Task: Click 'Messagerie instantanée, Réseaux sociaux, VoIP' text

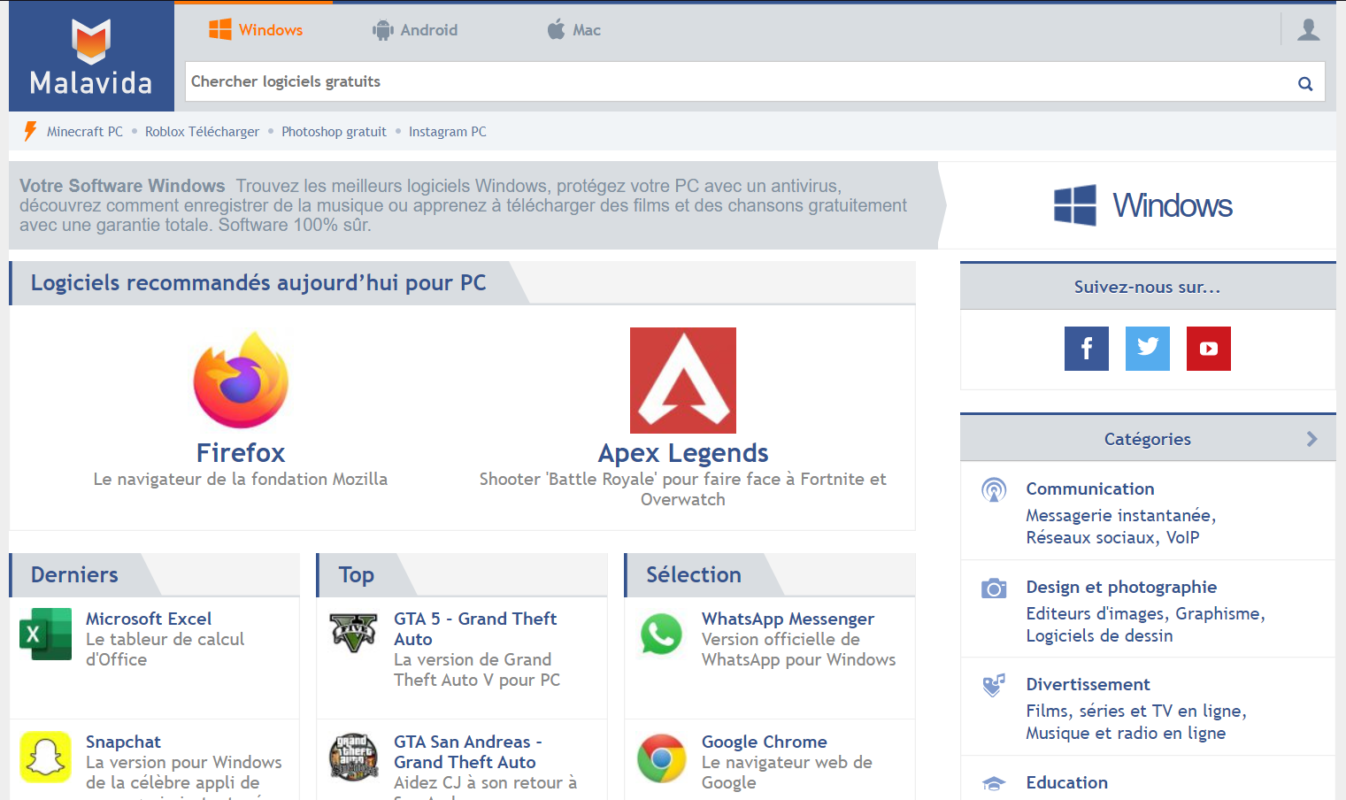Action: pyautogui.click(x=1121, y=527)
